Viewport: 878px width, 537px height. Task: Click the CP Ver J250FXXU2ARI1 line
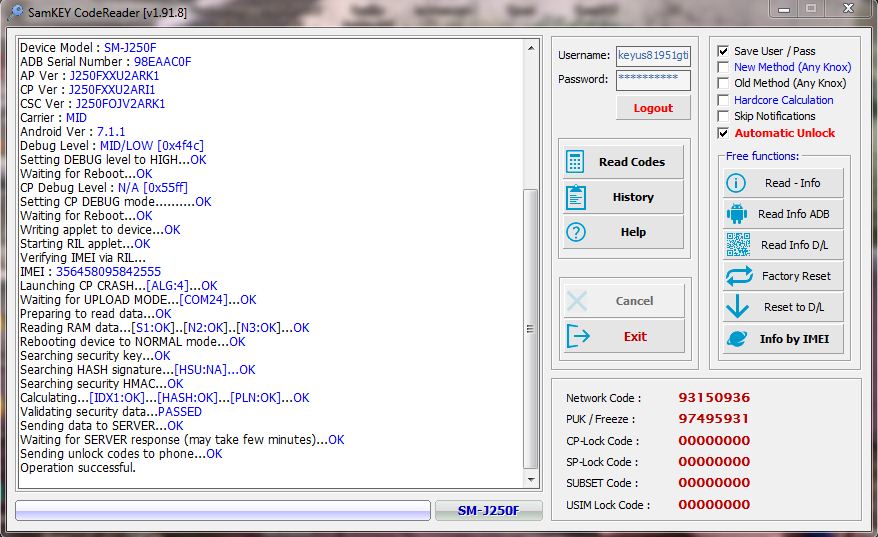(x=88, y=90)
